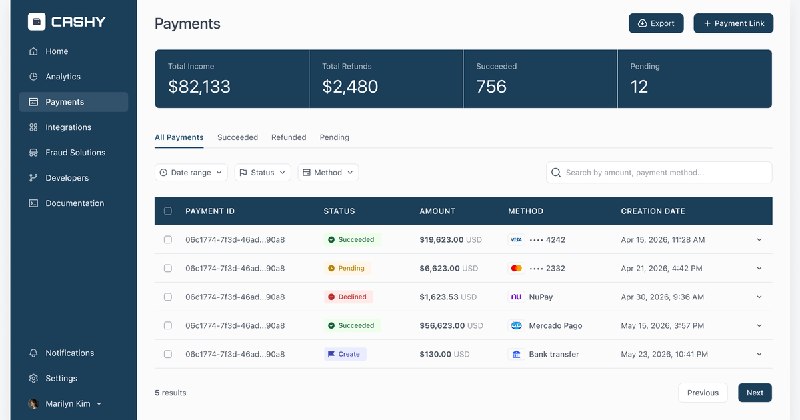Go to Next results page
Image resolution: width=800 pixels, height=420 pixels.
(755, 392)
